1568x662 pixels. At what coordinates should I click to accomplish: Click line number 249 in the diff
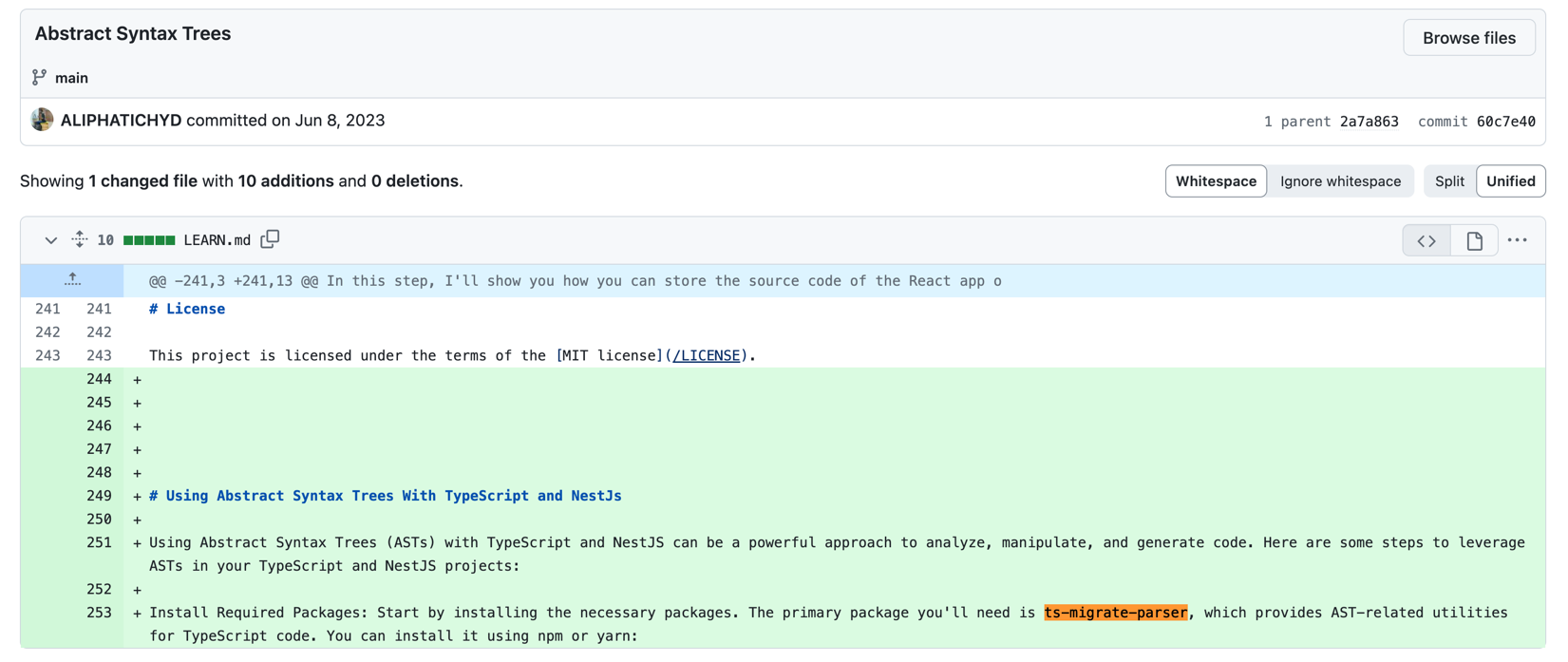click(x=99, y=496)
